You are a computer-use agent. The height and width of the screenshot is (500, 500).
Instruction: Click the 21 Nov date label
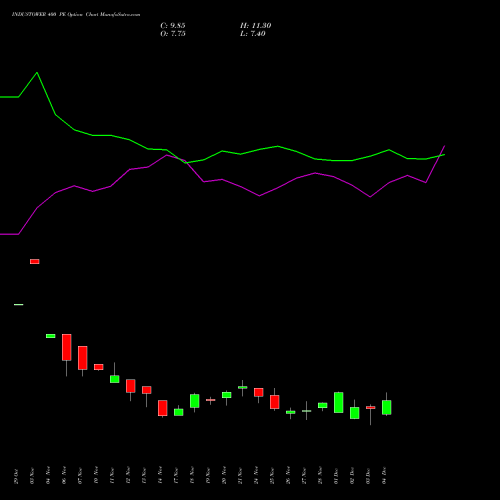point(241,476)
